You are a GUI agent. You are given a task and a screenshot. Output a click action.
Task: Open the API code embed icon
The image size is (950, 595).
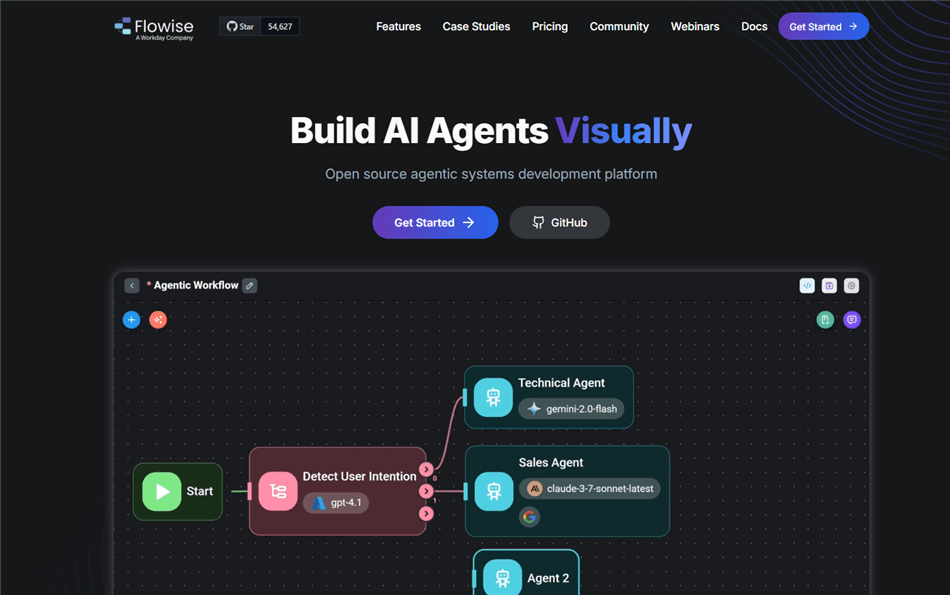807,285
